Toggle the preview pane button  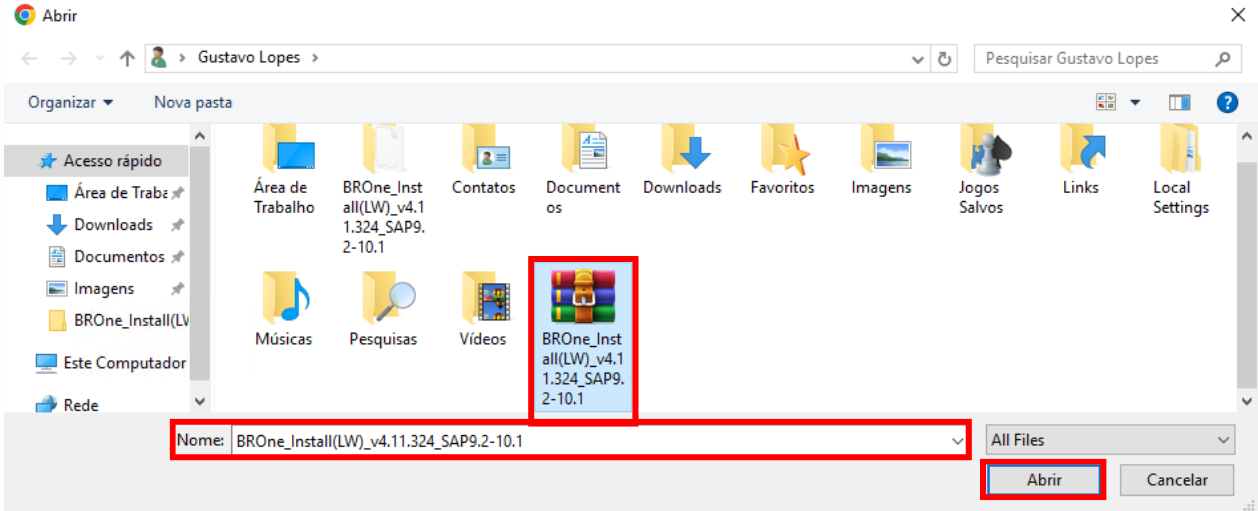pos(1180,102)
